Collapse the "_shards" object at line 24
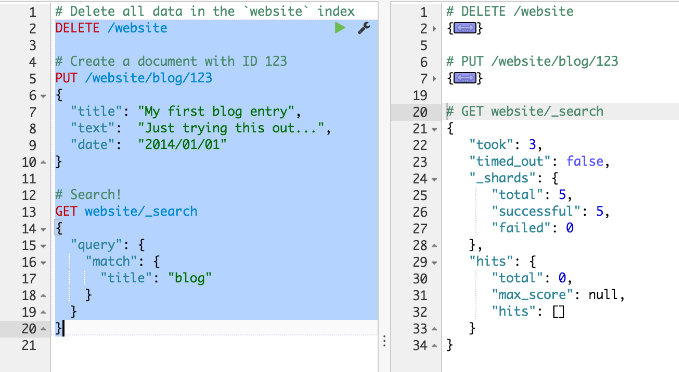 [x=434, y=179]
